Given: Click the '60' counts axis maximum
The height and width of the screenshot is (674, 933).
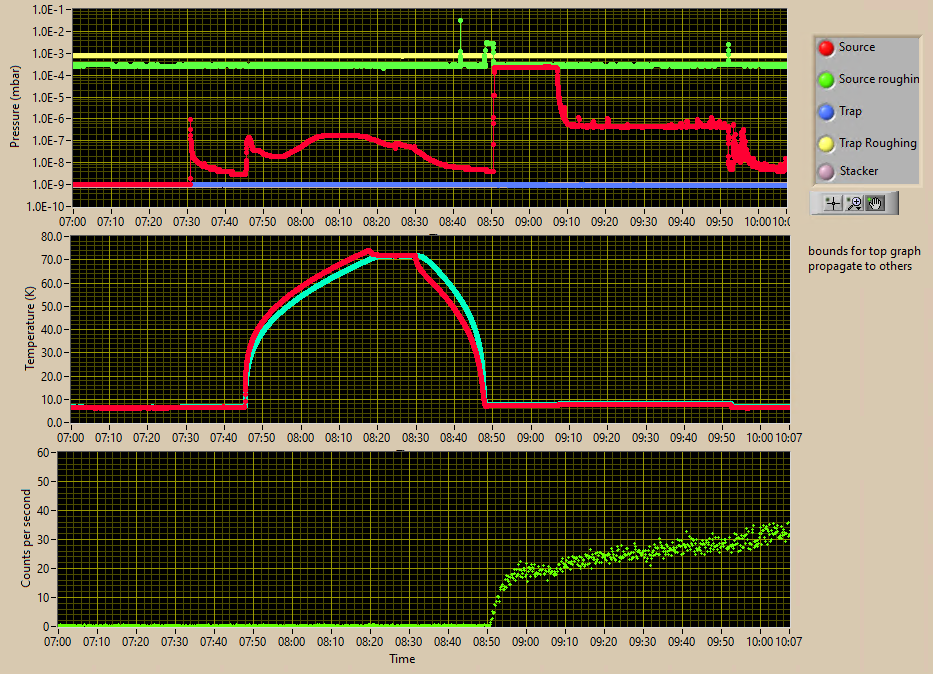Looking at the screenshot, I should point(43,453).
